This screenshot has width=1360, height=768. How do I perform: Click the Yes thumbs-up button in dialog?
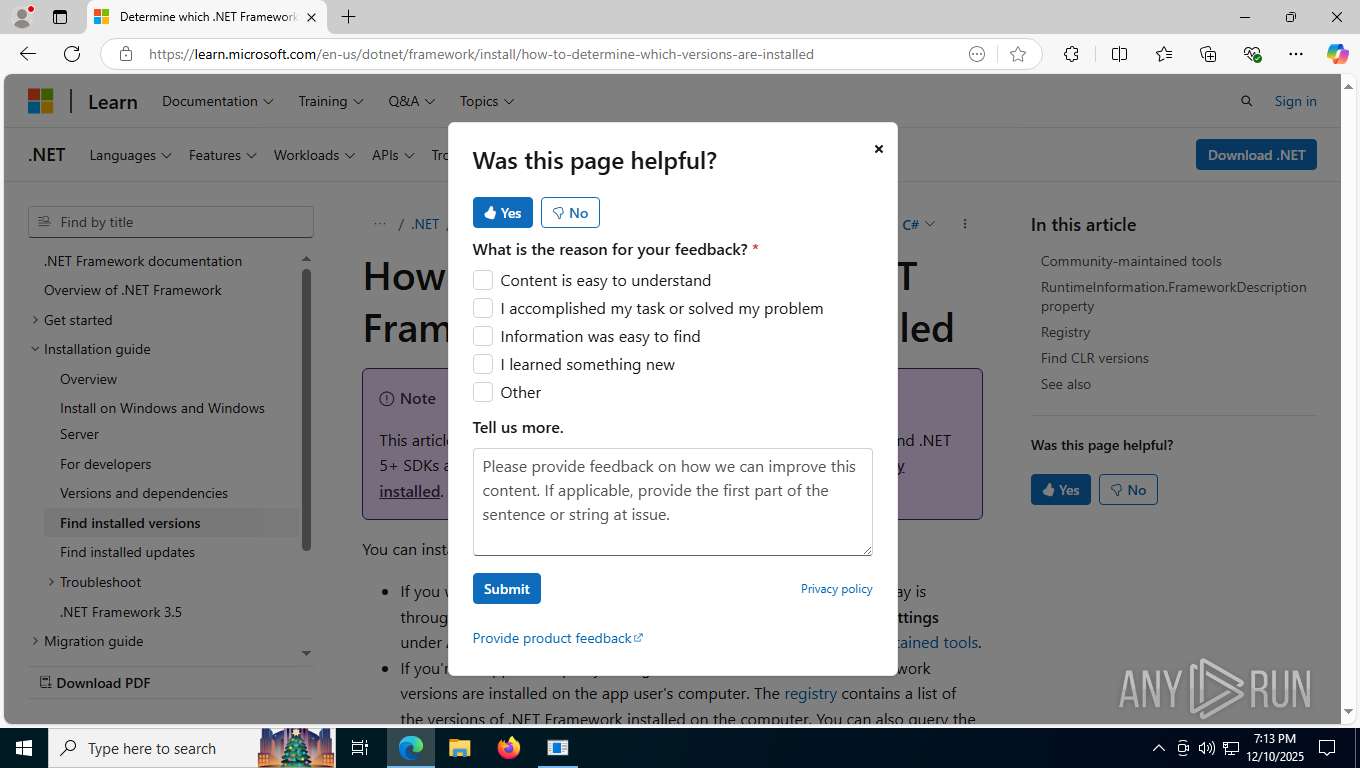coord(503,213)
